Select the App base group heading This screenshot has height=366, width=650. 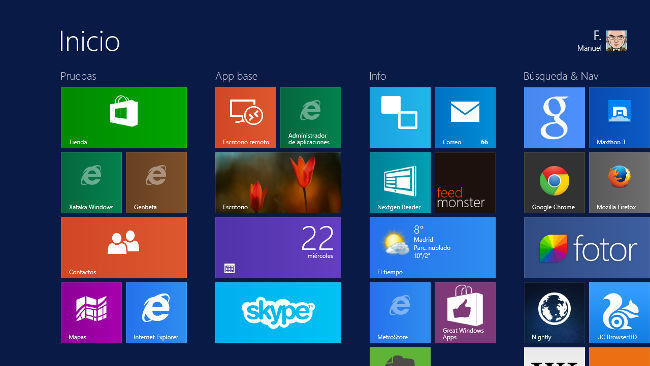236,76
